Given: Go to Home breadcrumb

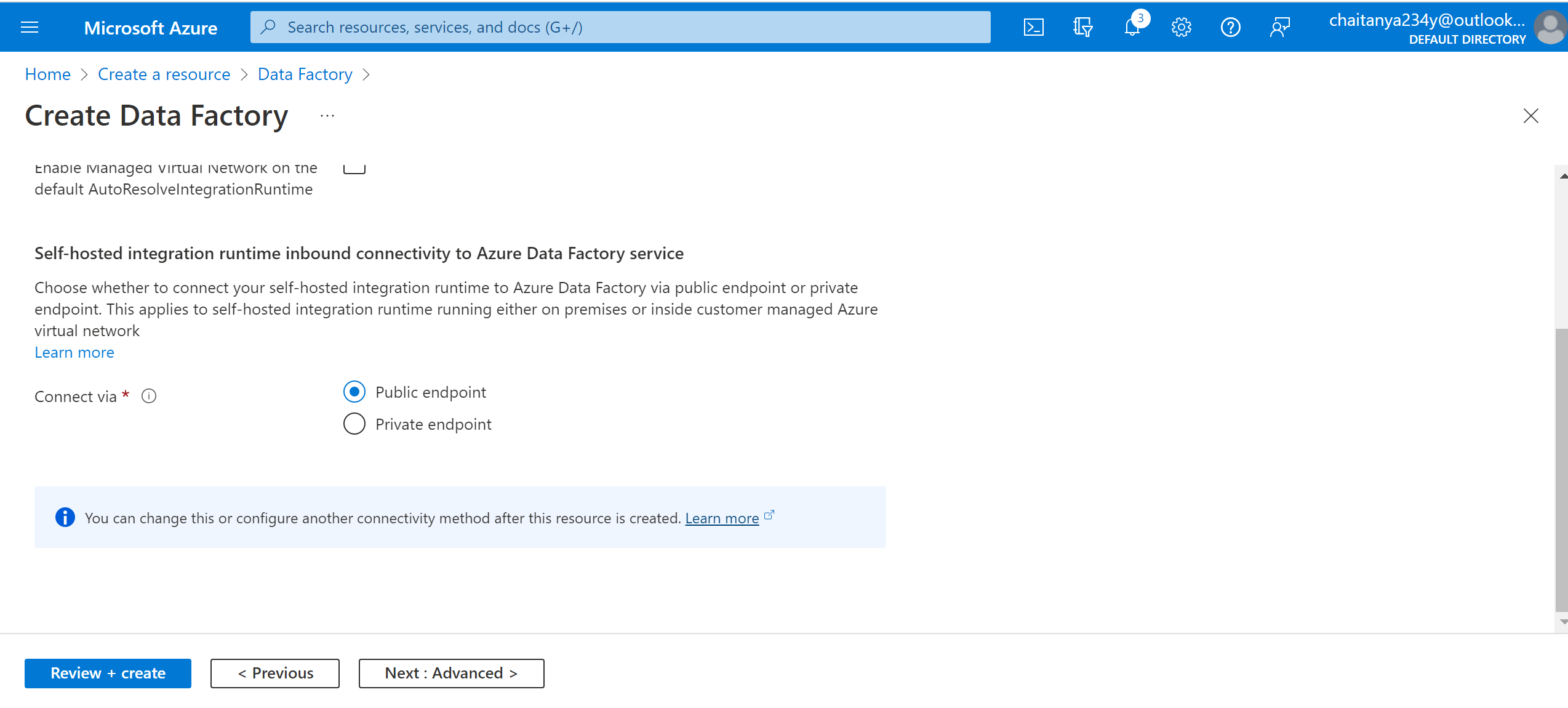Looking at the screenshot, I should point(47,74).
